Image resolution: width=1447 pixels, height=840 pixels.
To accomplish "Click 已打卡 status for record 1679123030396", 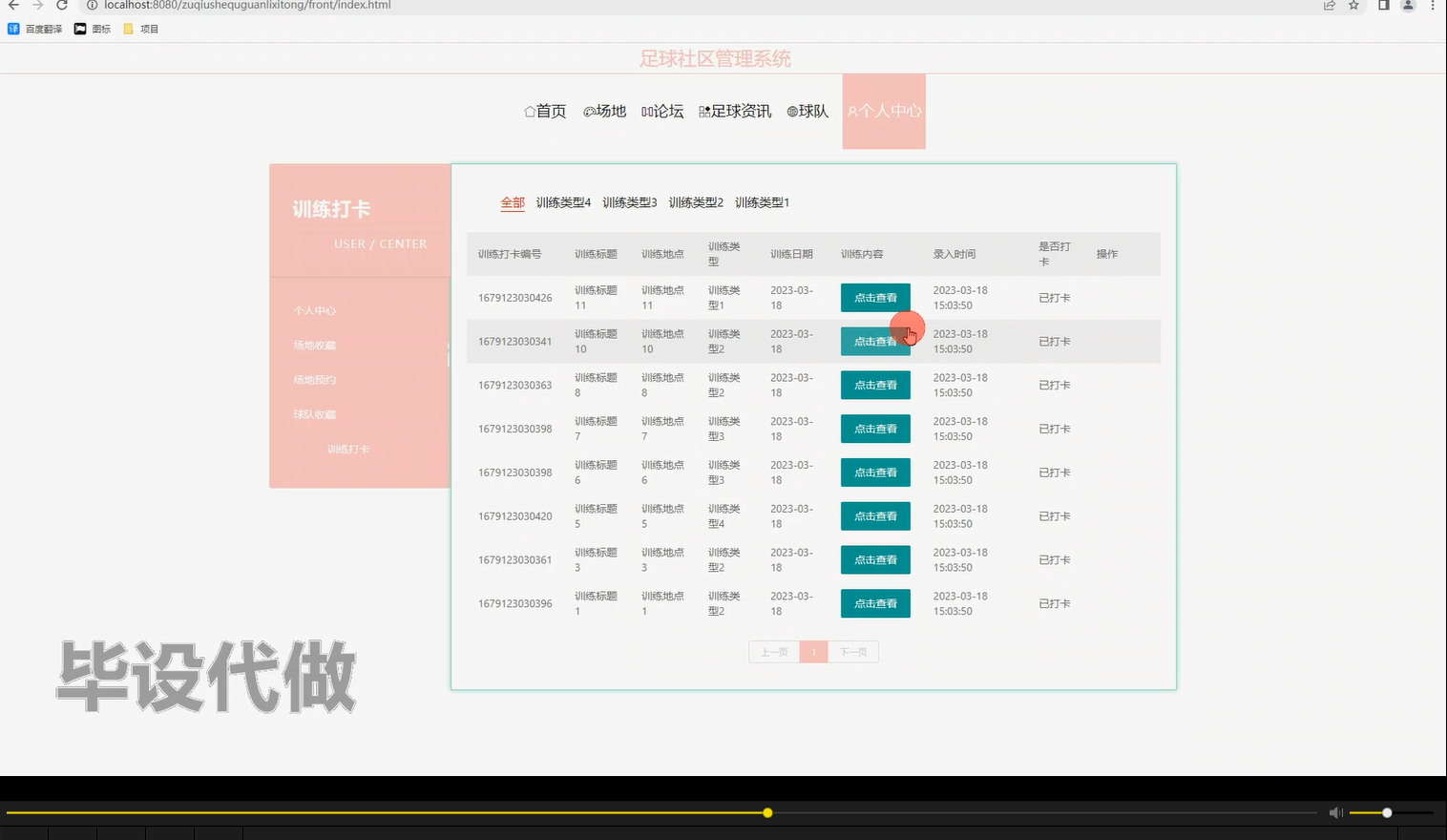I will tap(1055, 603).
